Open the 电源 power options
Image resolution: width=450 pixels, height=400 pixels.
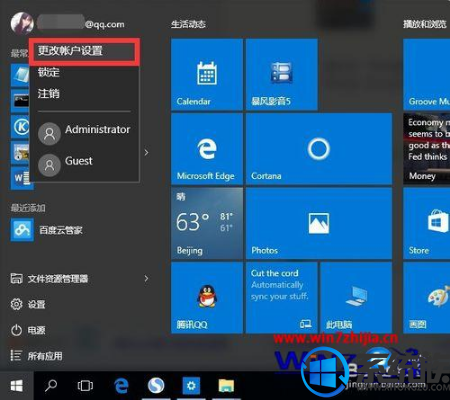coord(28,330)
